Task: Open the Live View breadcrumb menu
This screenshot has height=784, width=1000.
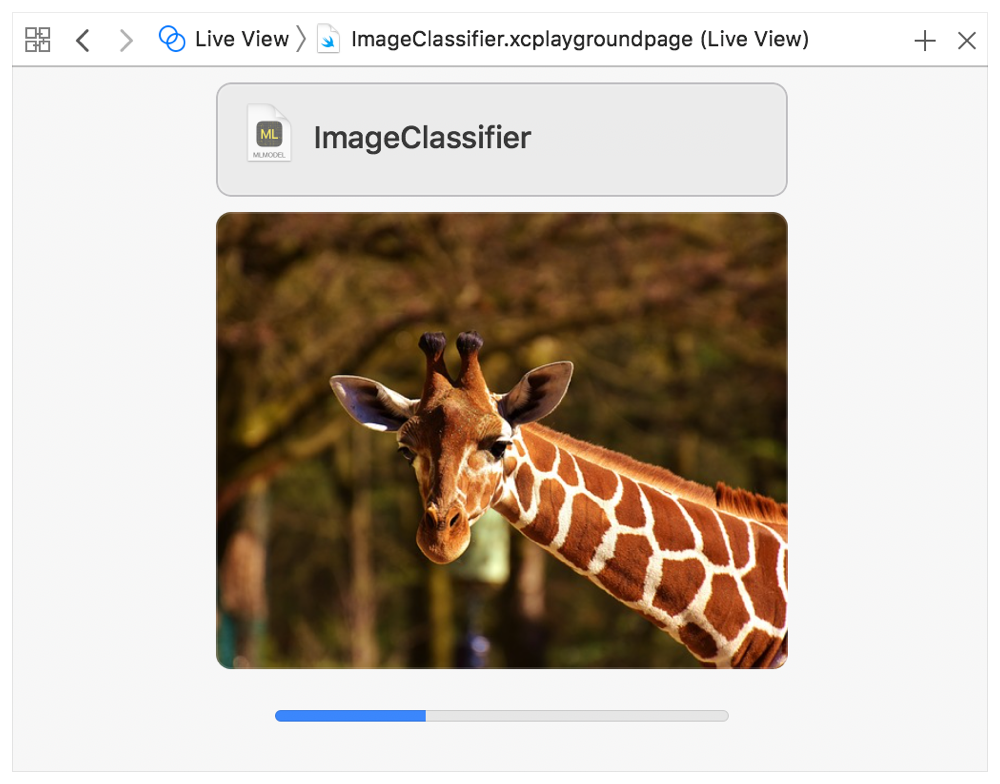Action: pyautogui.click(x=241, y=39)
